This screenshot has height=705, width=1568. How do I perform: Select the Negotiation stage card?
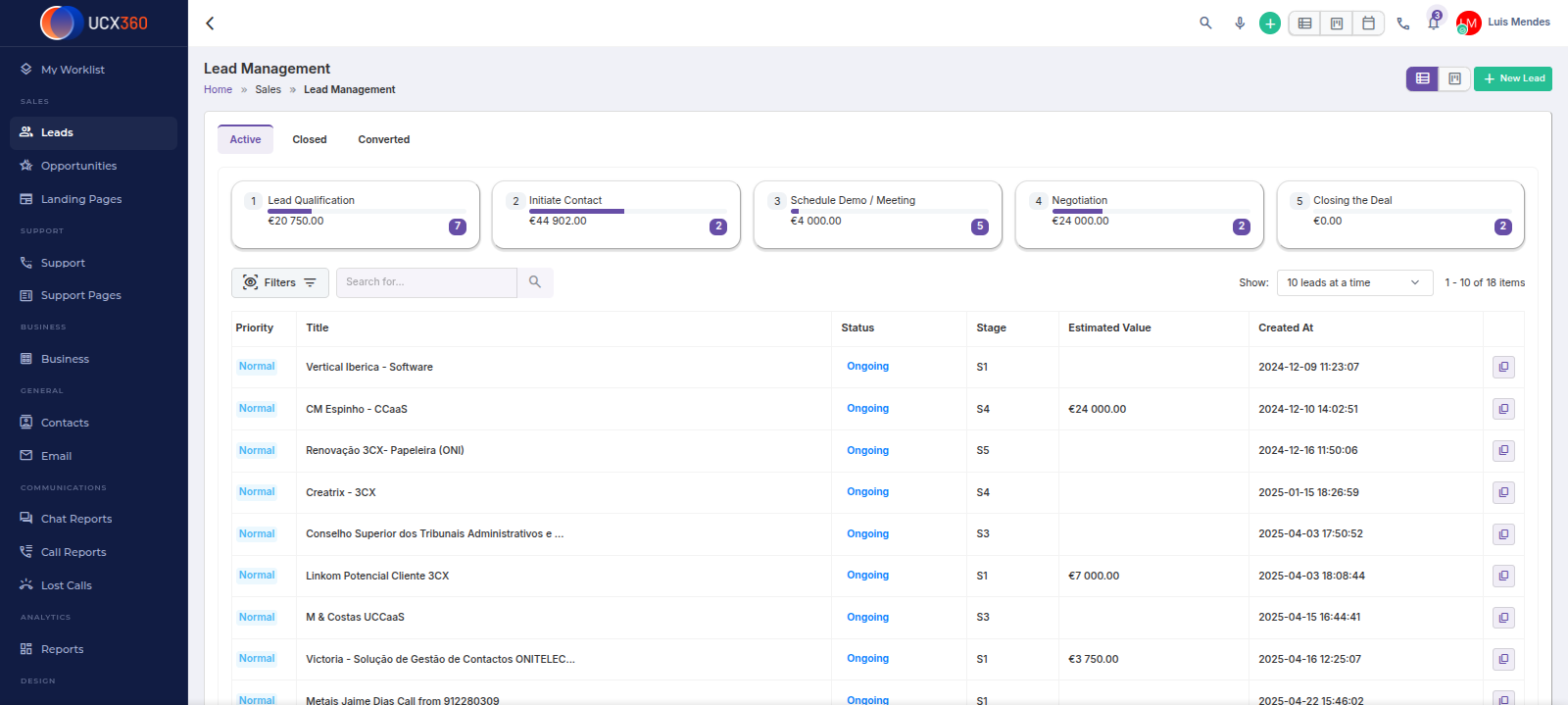tap(1140, 215)
